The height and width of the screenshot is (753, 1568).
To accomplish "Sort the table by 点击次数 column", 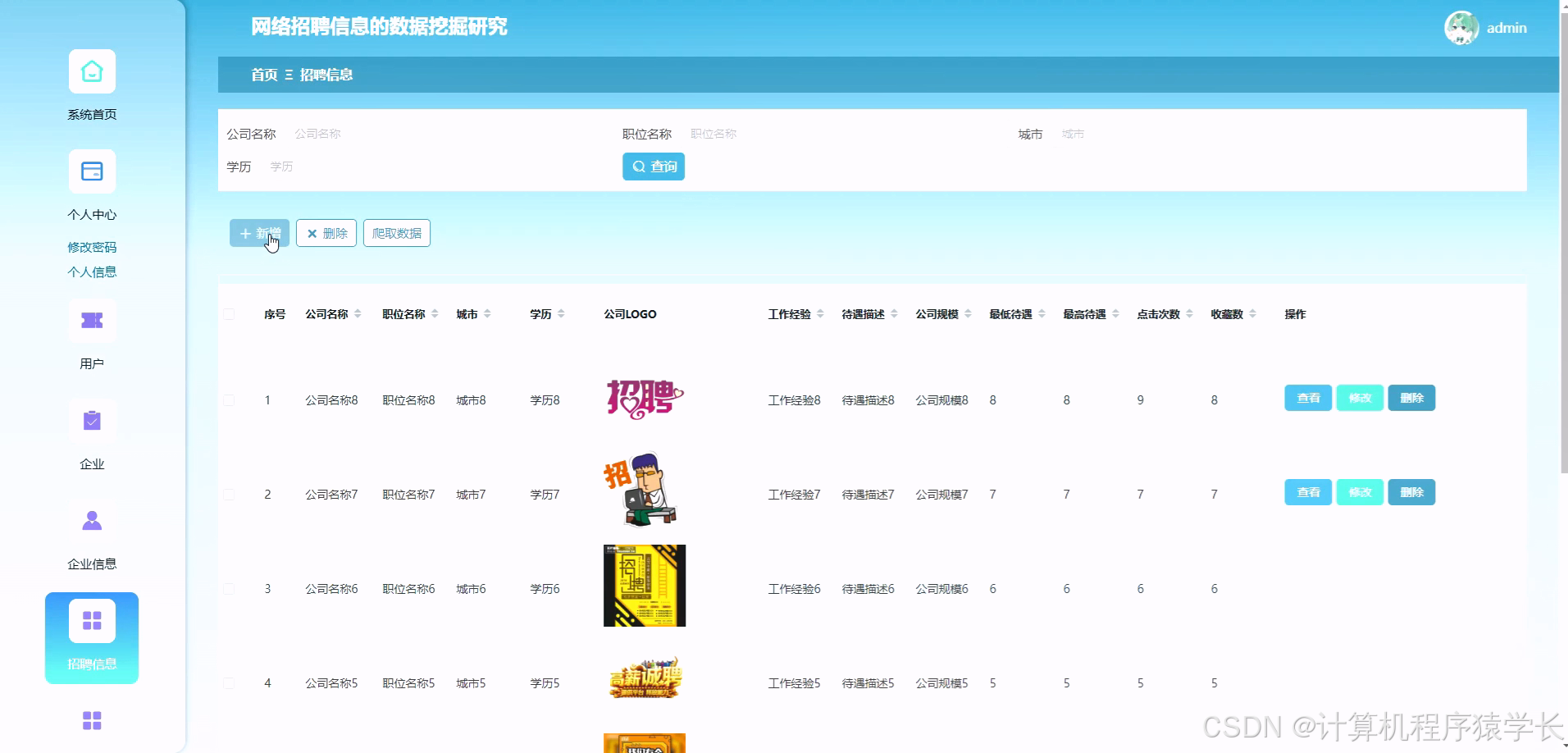I will pyautogui.click(x=1187, y=313).
